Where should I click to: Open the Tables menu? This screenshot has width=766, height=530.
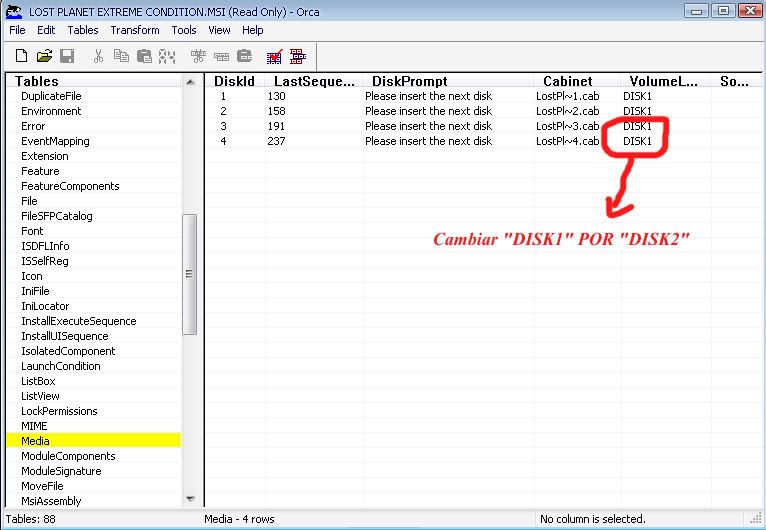pyautogui.click(x=83, y=30)
